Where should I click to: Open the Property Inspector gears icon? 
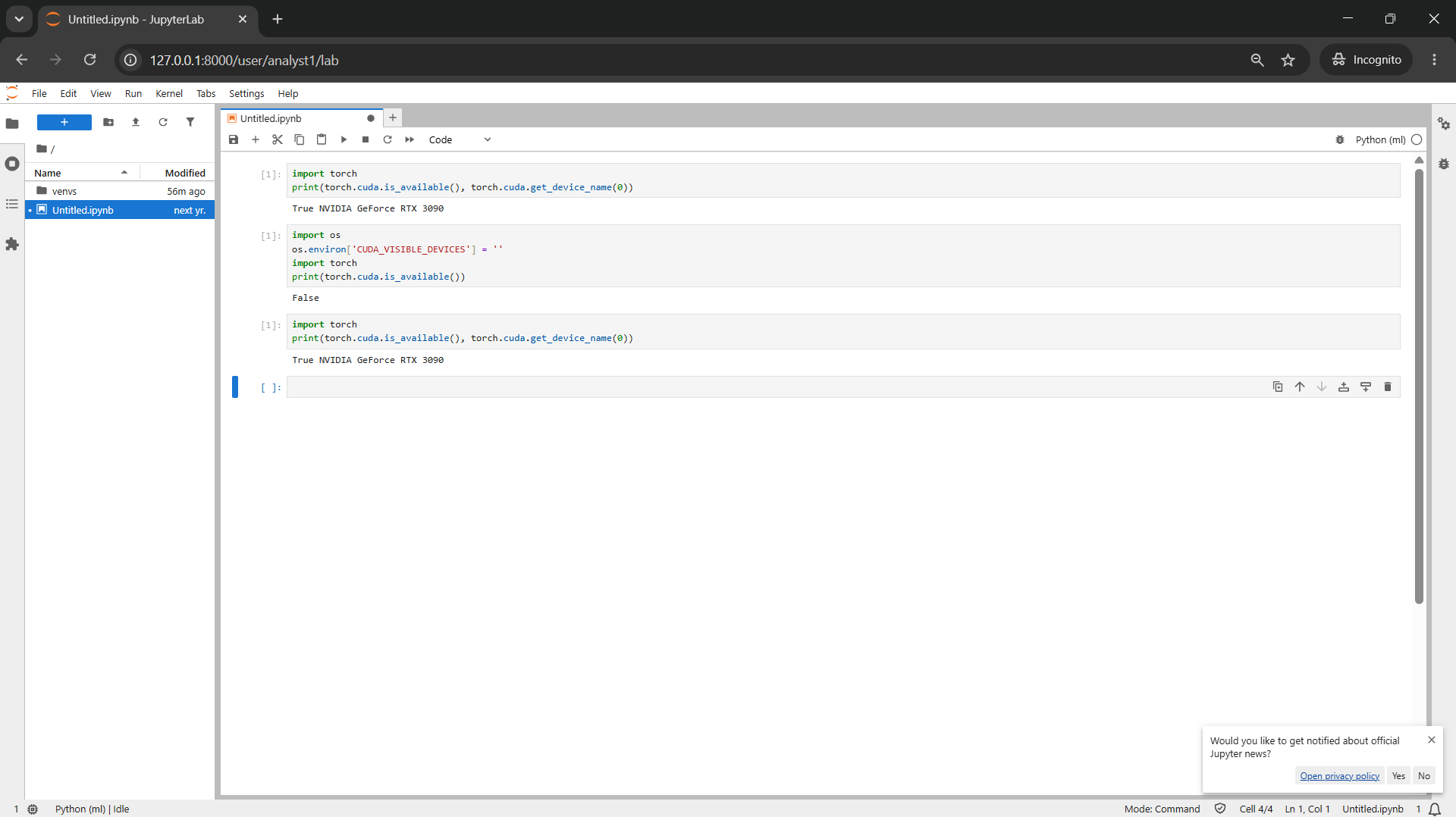click(x=1444, y=124)
